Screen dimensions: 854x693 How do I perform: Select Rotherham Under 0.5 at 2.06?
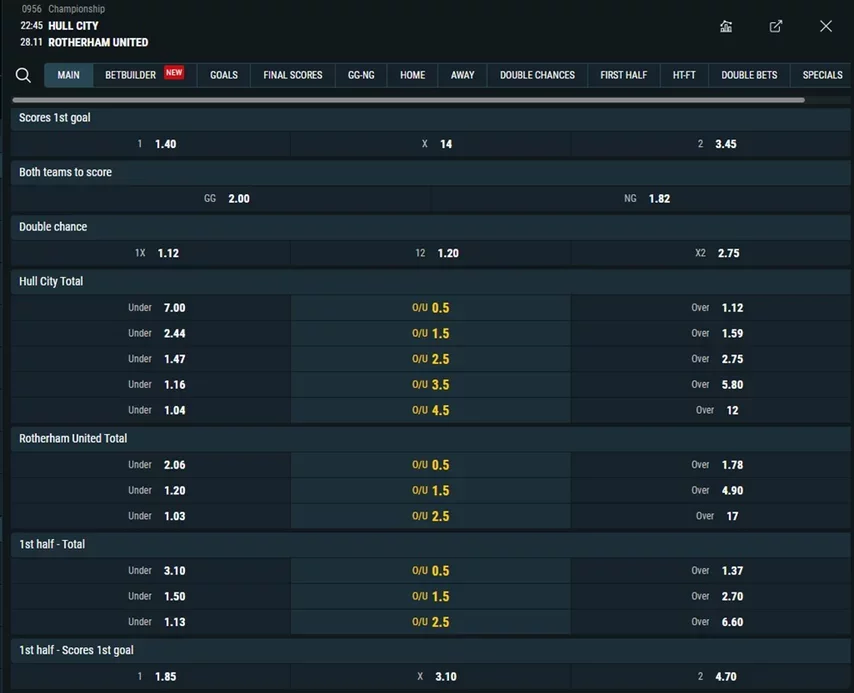[151, 465]
